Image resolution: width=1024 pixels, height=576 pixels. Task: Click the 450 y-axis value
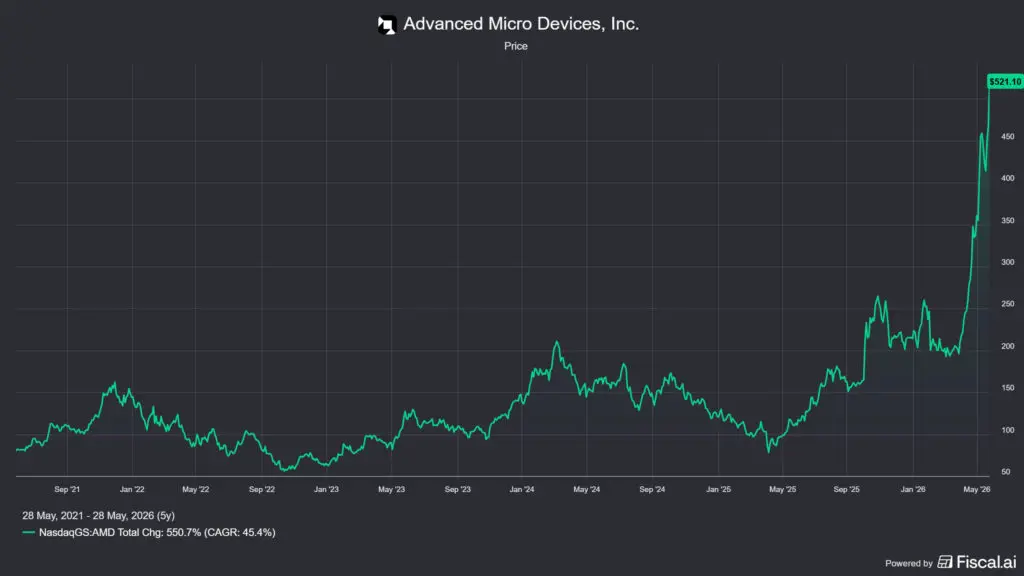click(x=1008, y=136)
